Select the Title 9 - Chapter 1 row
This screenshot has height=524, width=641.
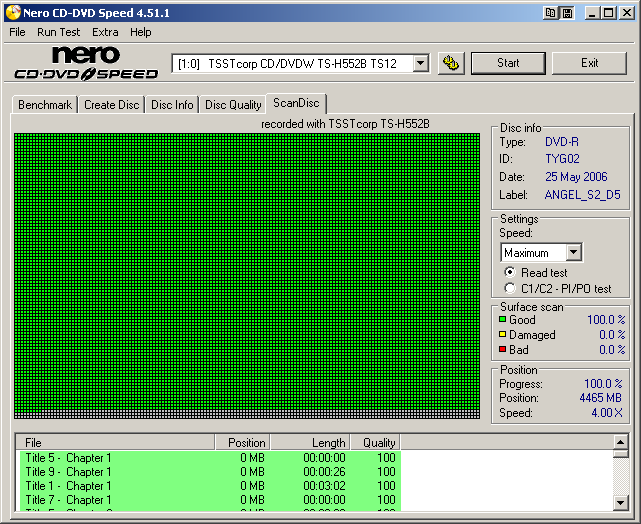point(210,472)
